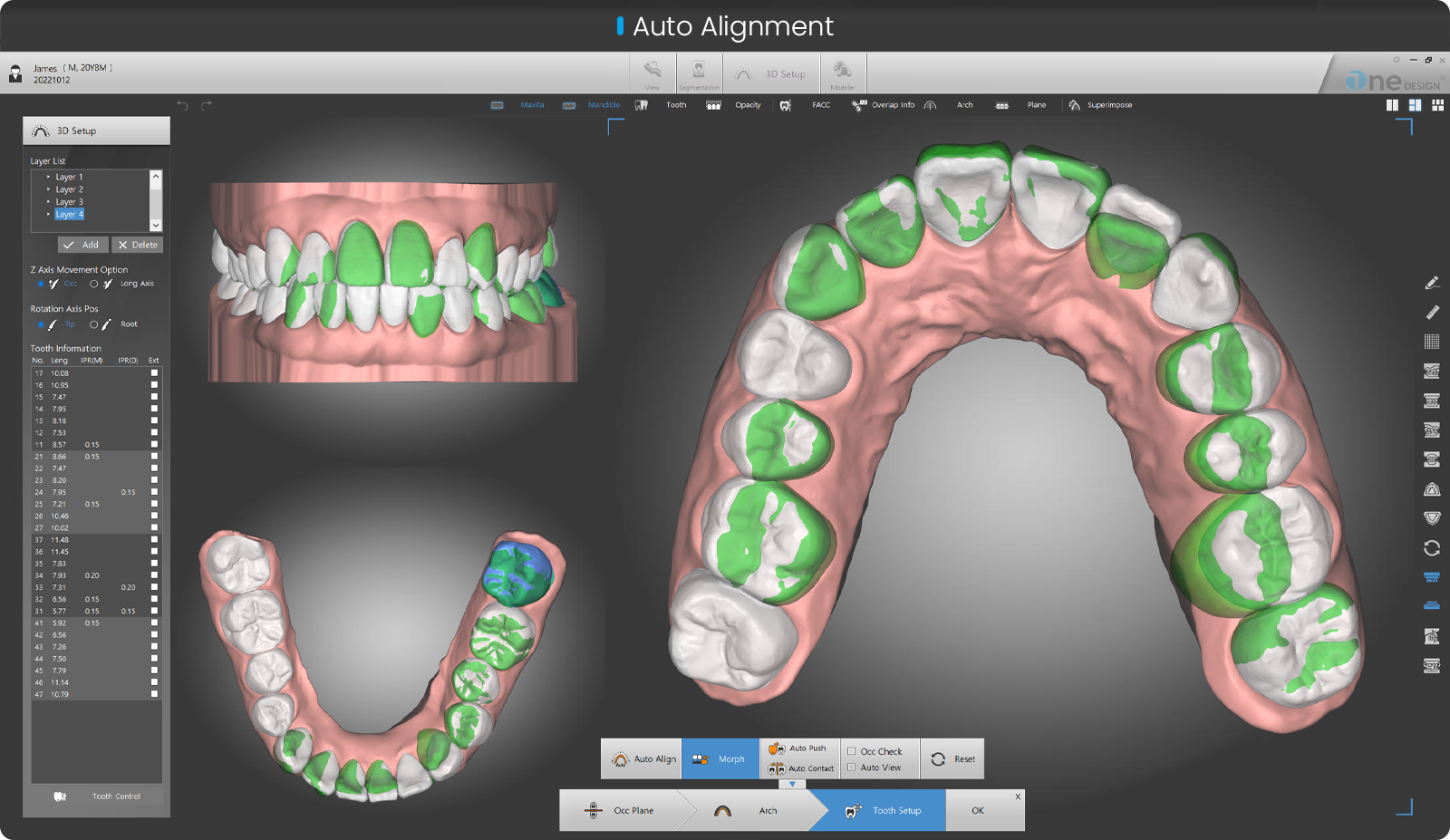Select Layer 4 in the Layer List

tap(70, 214)
